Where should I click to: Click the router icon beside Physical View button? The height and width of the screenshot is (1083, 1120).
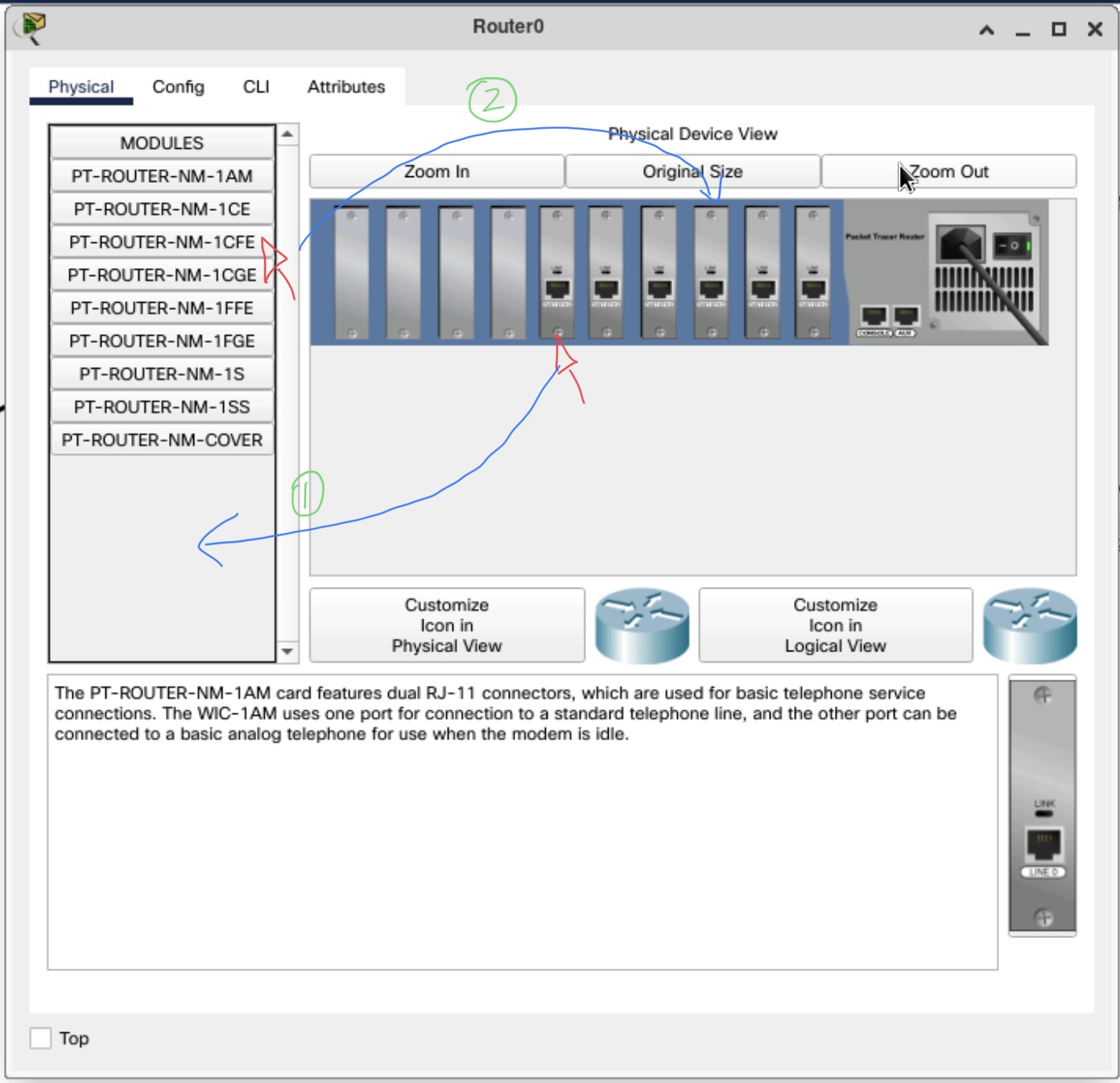coord(642,626)
